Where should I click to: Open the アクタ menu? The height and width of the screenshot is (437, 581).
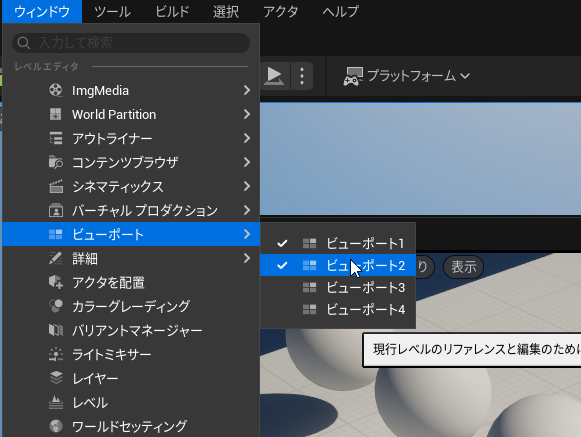point(280,11)
